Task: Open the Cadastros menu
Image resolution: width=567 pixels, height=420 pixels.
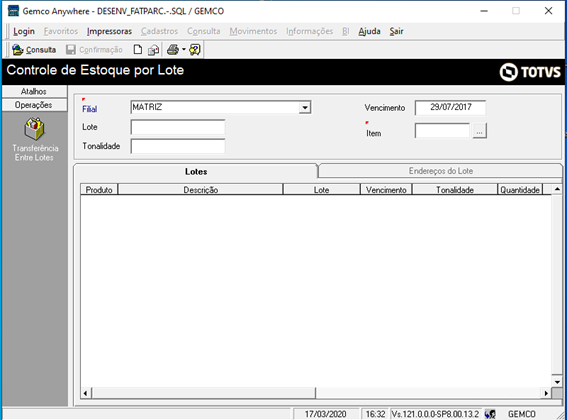Action: [159, 31]
